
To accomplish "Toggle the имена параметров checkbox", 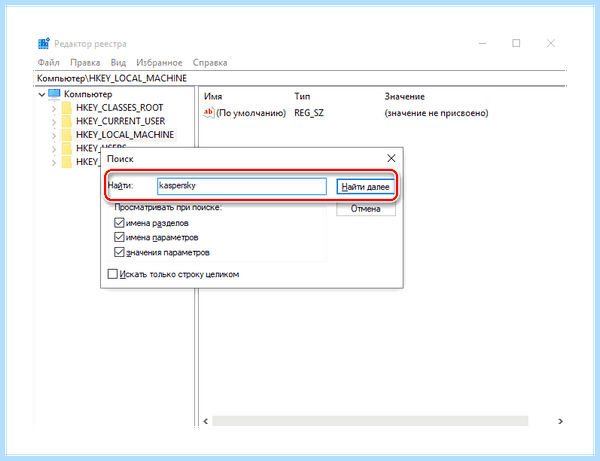I will pyautogui.click(x=119, y=237).
